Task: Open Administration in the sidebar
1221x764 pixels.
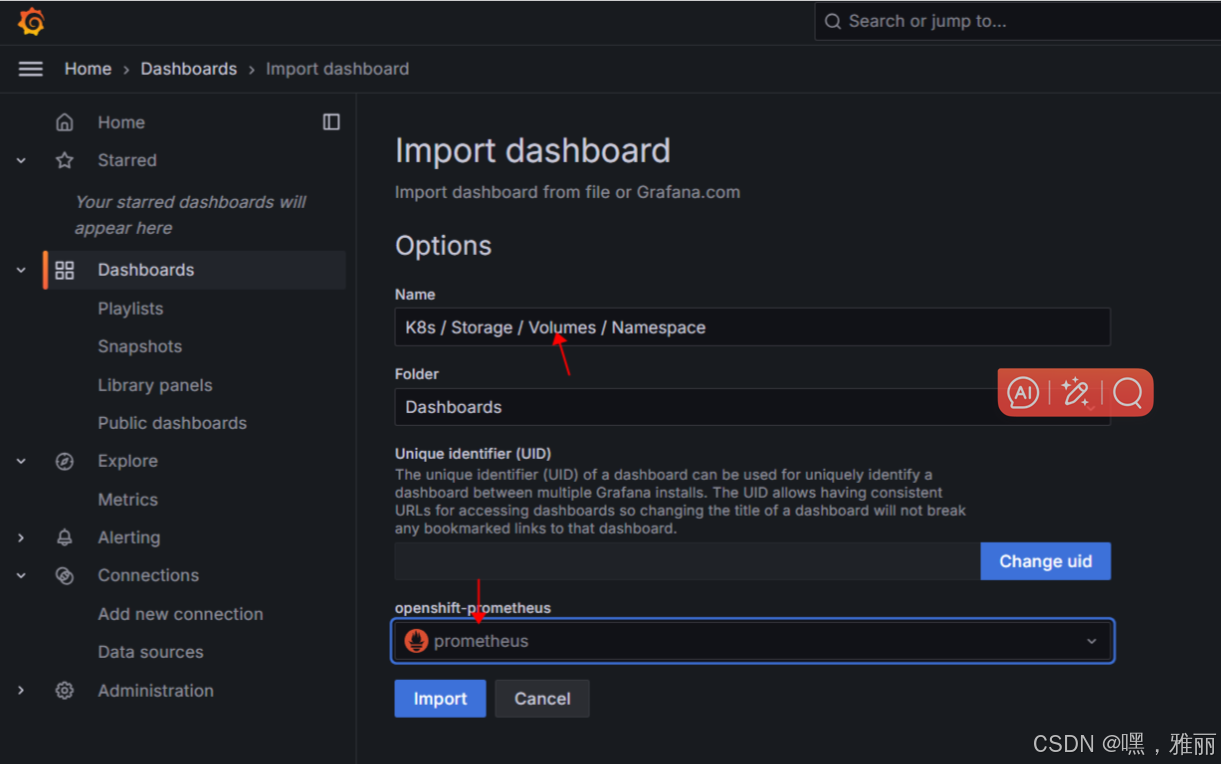Action: tap(155, 690)
